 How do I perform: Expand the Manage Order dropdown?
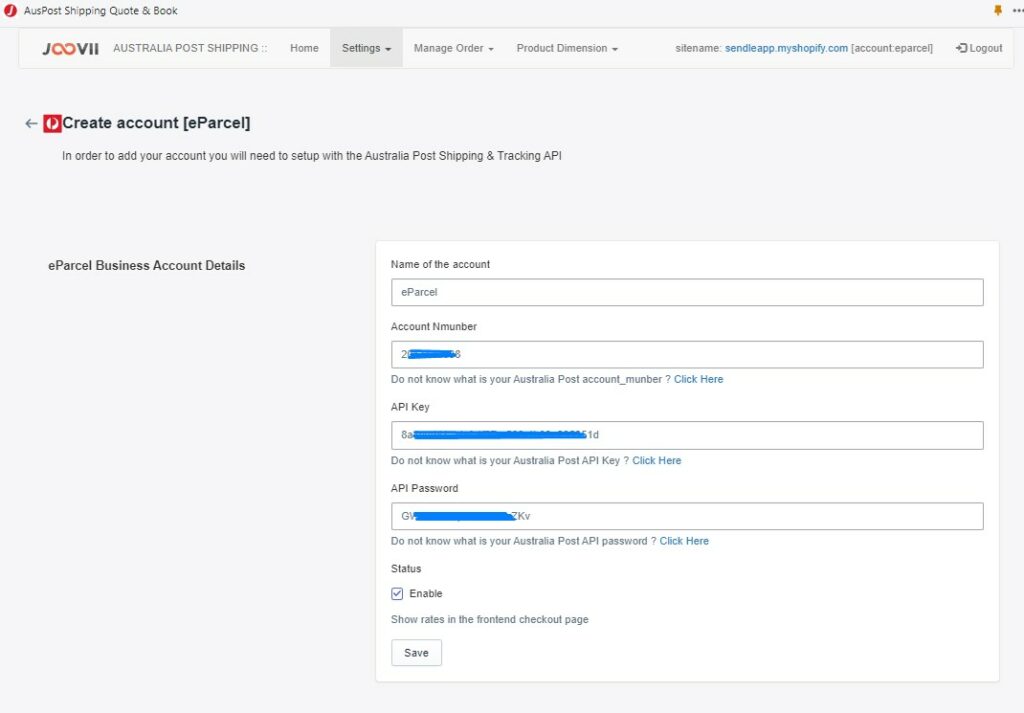pos(454,48)
